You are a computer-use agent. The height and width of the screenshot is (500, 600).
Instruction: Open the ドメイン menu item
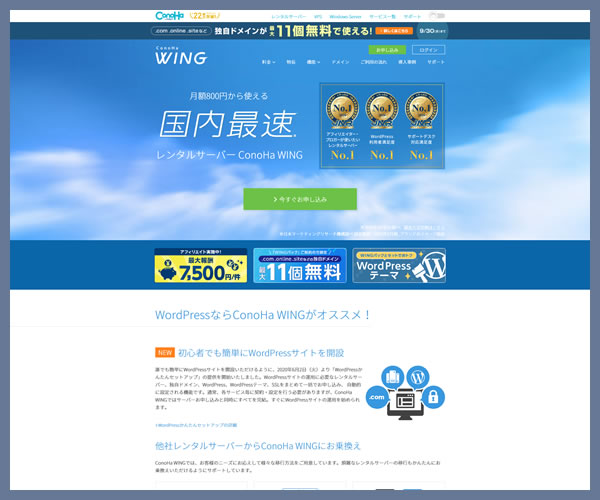pos(340,62)
